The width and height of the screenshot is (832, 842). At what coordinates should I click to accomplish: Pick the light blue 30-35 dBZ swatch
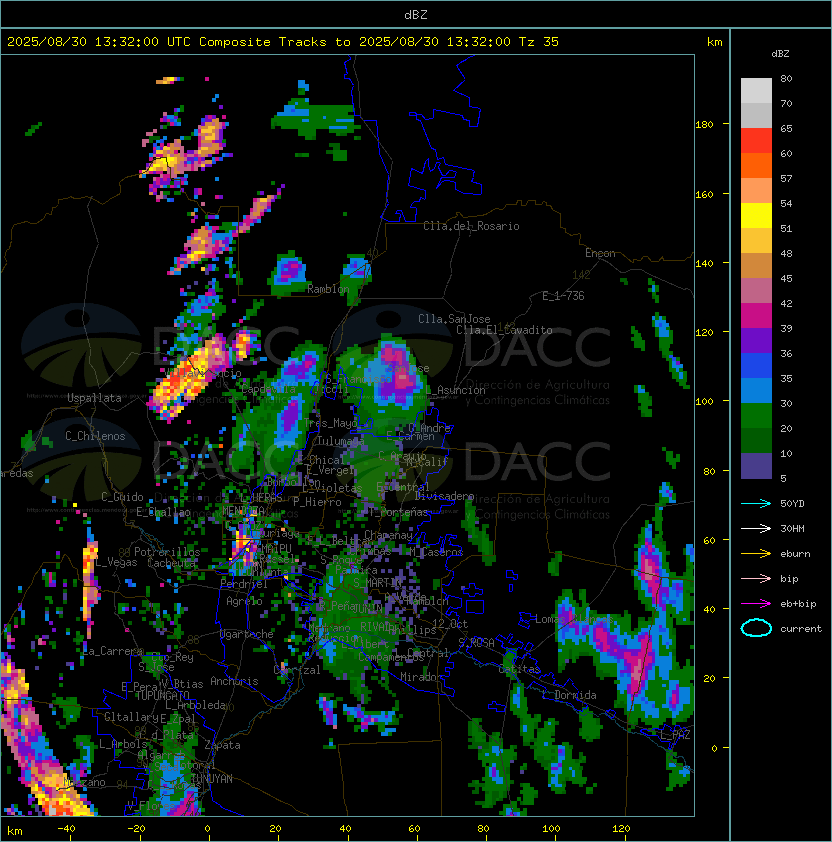click(x=756, y=390)
